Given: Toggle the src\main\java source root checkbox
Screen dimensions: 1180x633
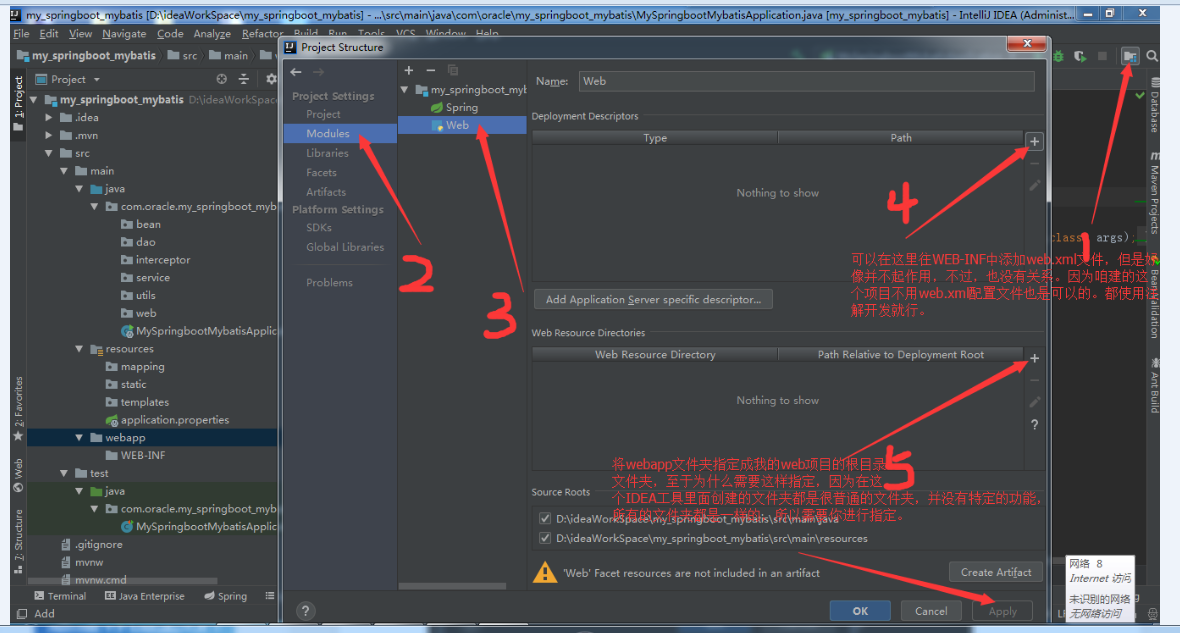Looking at the screenshot, I should pyautogui.click(x=545, y=519).
